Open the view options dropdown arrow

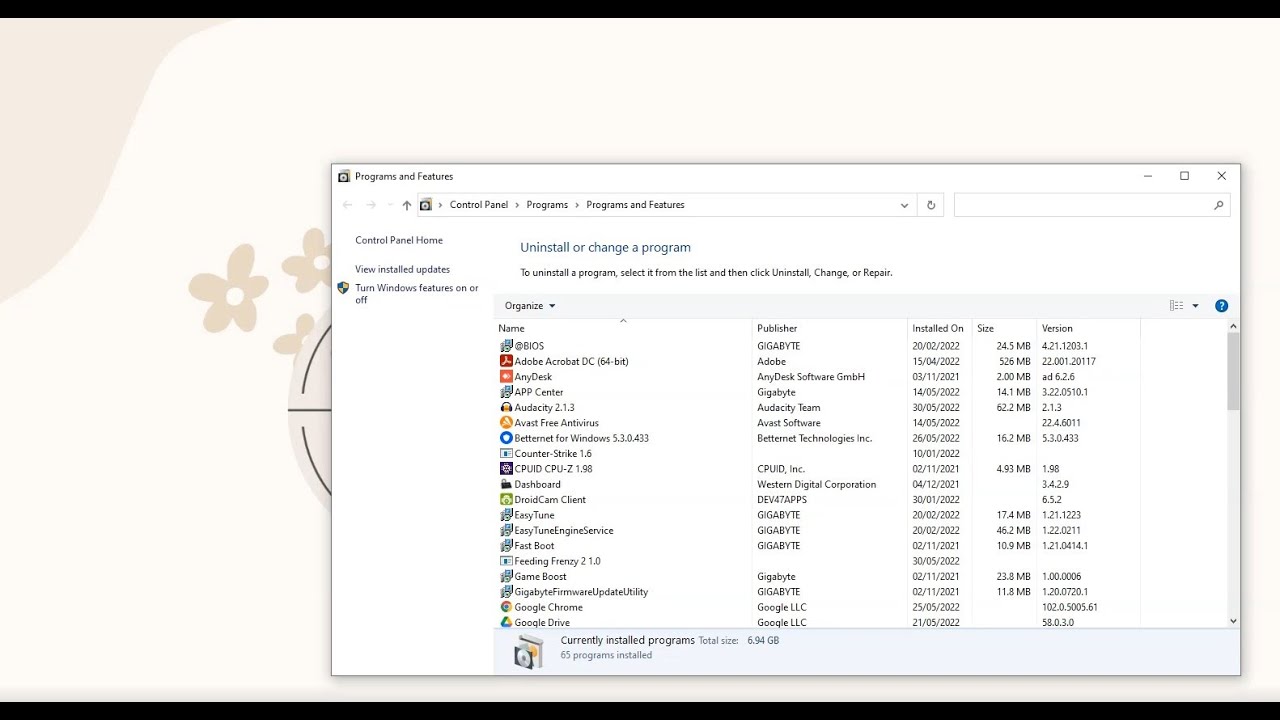pyautogui.click(x=1195, y=306)
